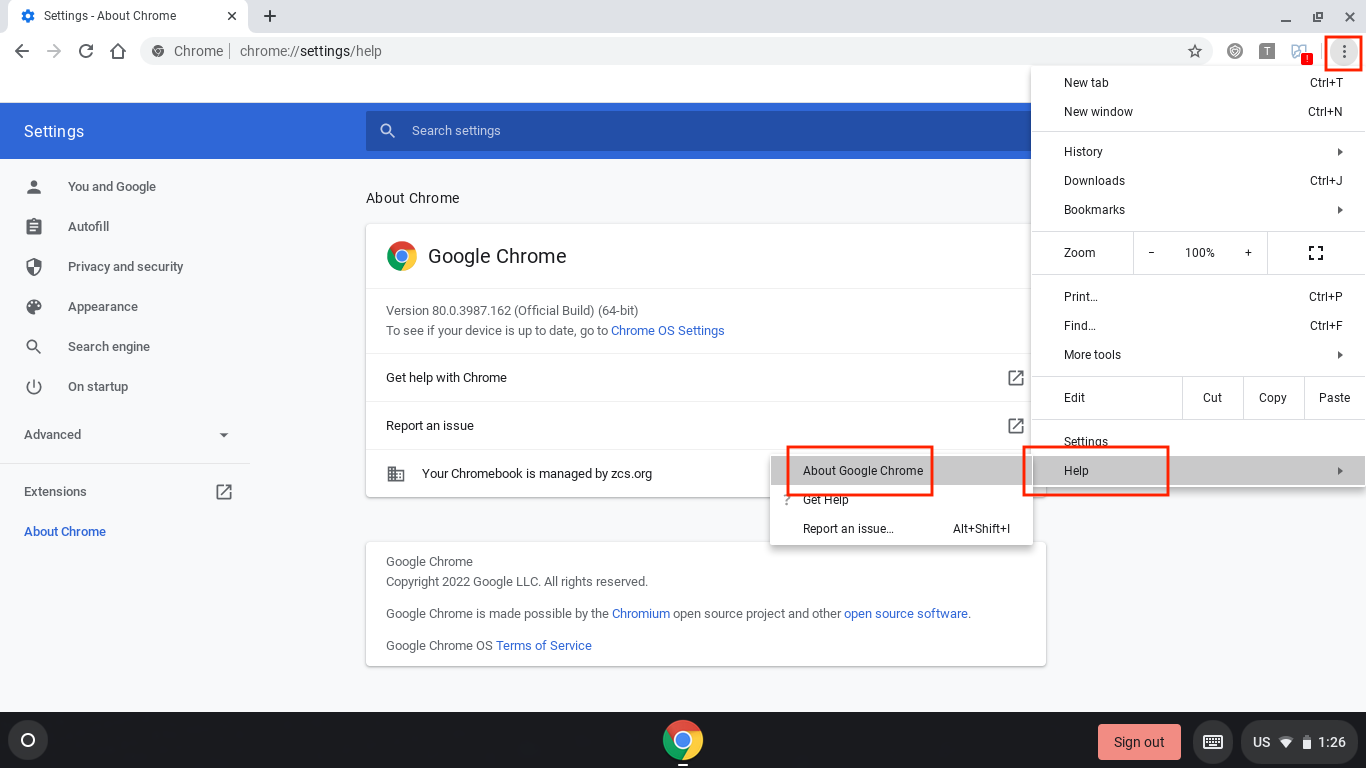Screen dimensions: 1366x768
Task: Select Report an issue… in submenu
Action: (901, 529)
